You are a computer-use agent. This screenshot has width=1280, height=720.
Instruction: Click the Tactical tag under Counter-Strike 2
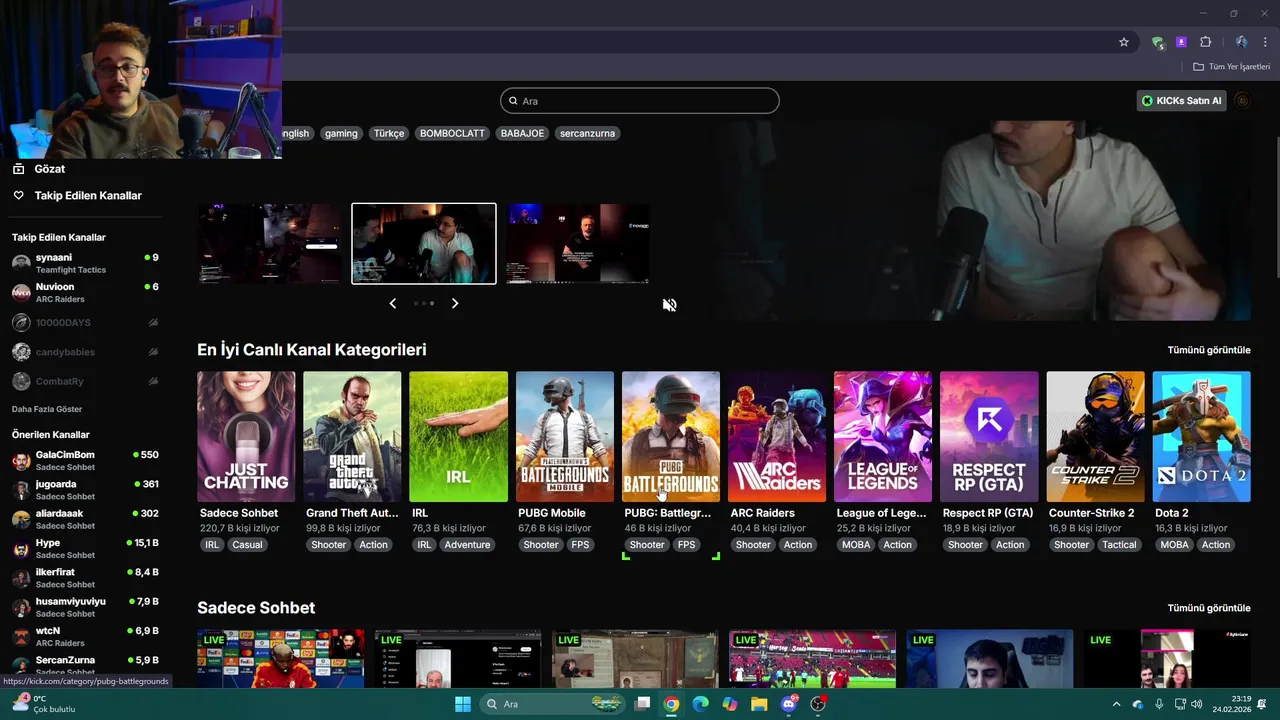pos(1119,545)
